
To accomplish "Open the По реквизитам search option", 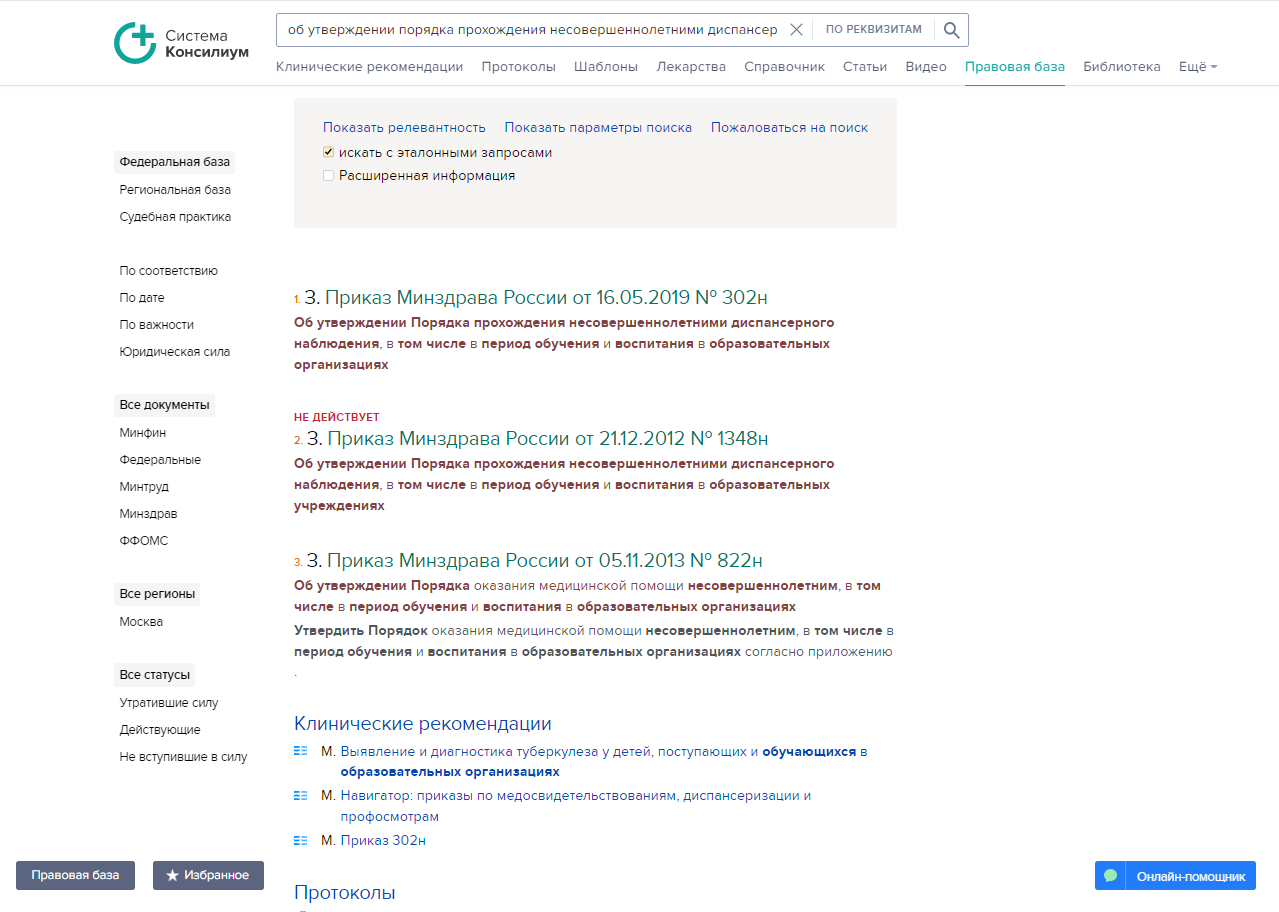I will point(873,30).
